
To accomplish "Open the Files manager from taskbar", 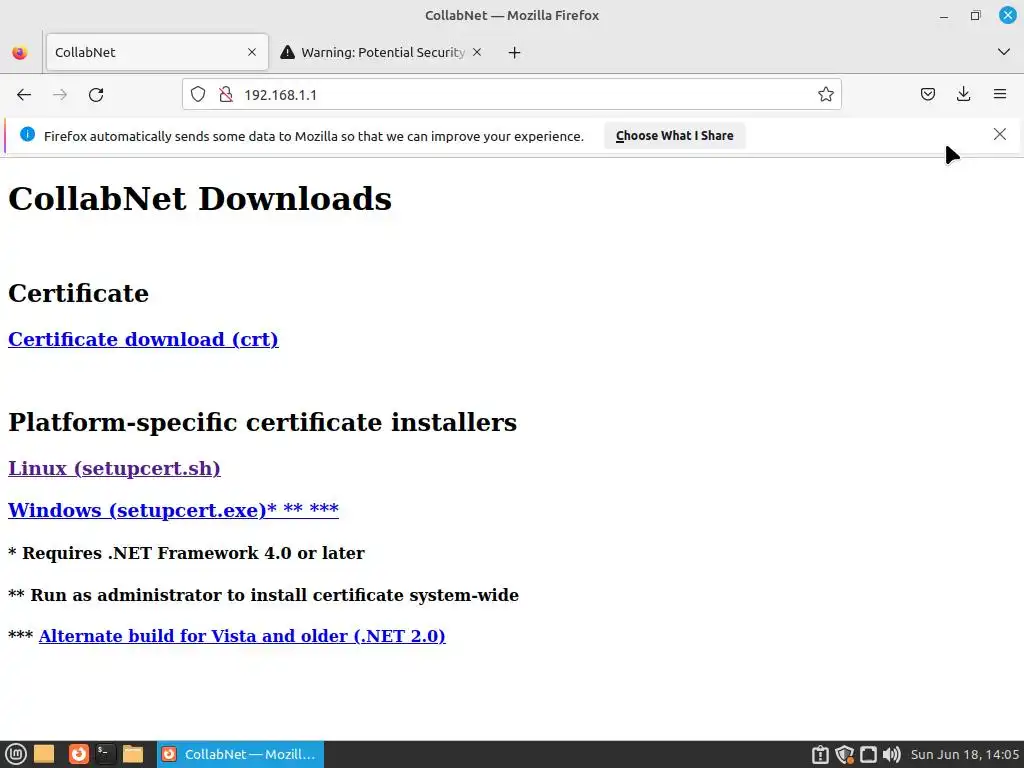I will pyautogui.click(x=133, y=754).
